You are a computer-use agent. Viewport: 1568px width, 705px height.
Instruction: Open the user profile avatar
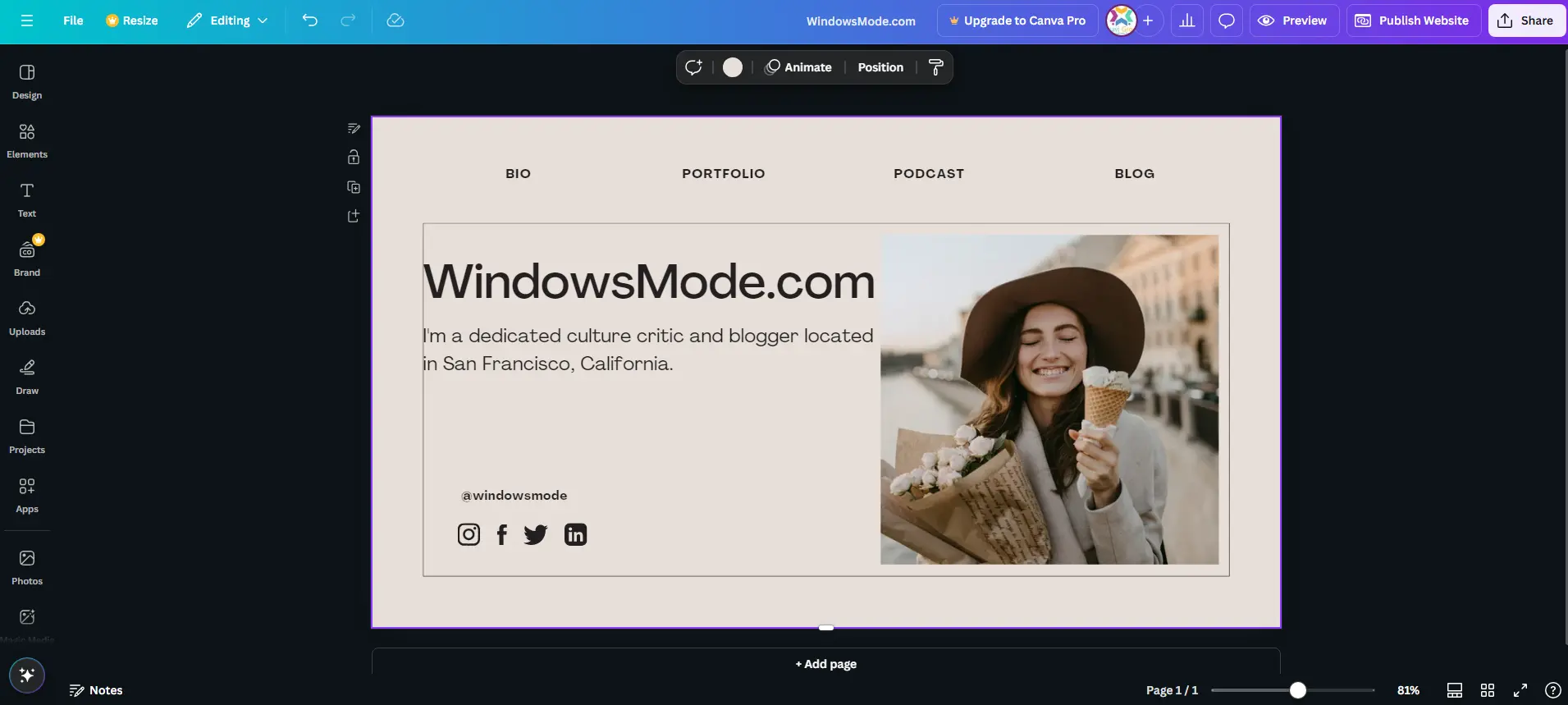pyautogui.click(x=1121, y=21)
